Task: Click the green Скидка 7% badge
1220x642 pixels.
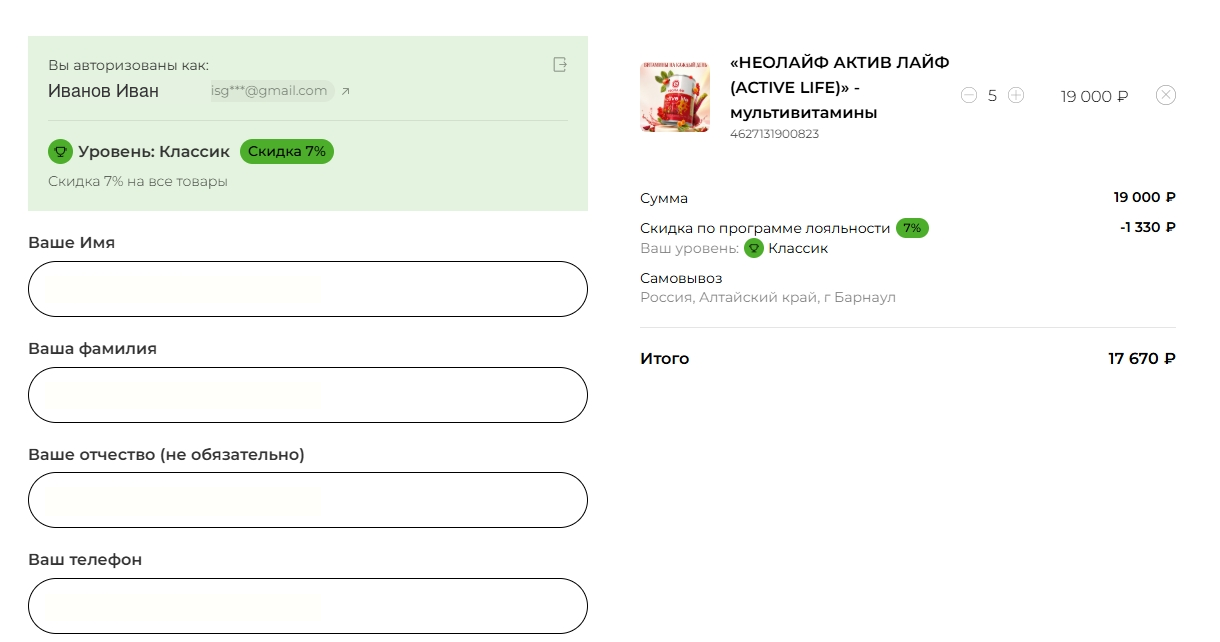Action: click(x=287, y=152)
